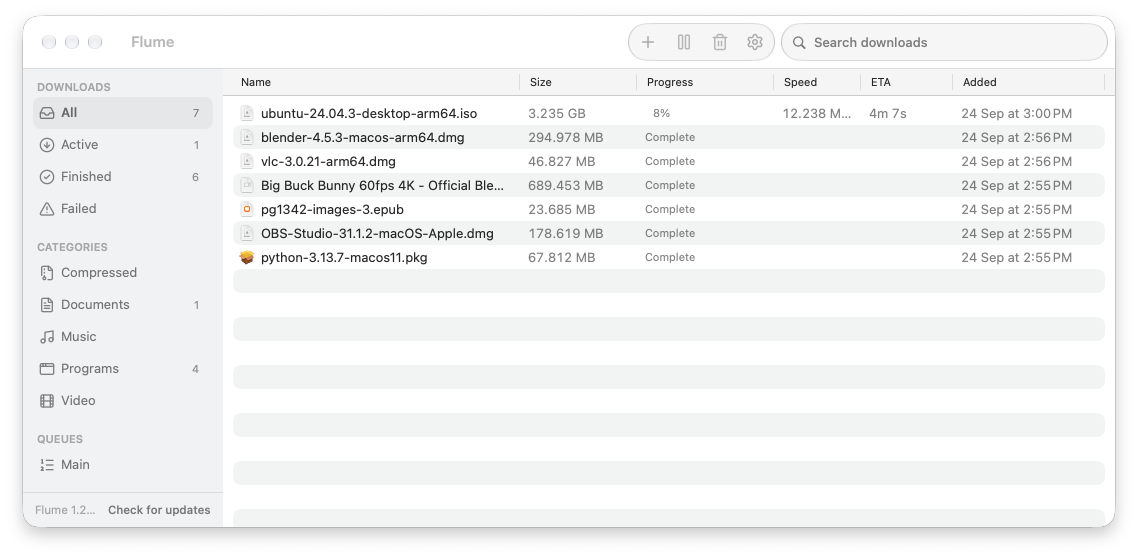Click the inbox tray icon beside All

click(x=46, y=113)
